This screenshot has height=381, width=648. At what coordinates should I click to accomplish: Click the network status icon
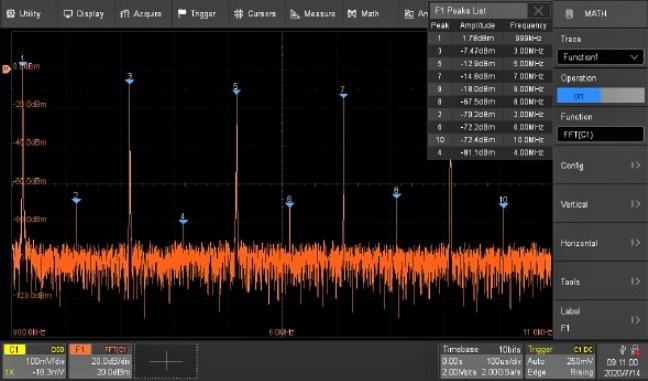[636, 351]
